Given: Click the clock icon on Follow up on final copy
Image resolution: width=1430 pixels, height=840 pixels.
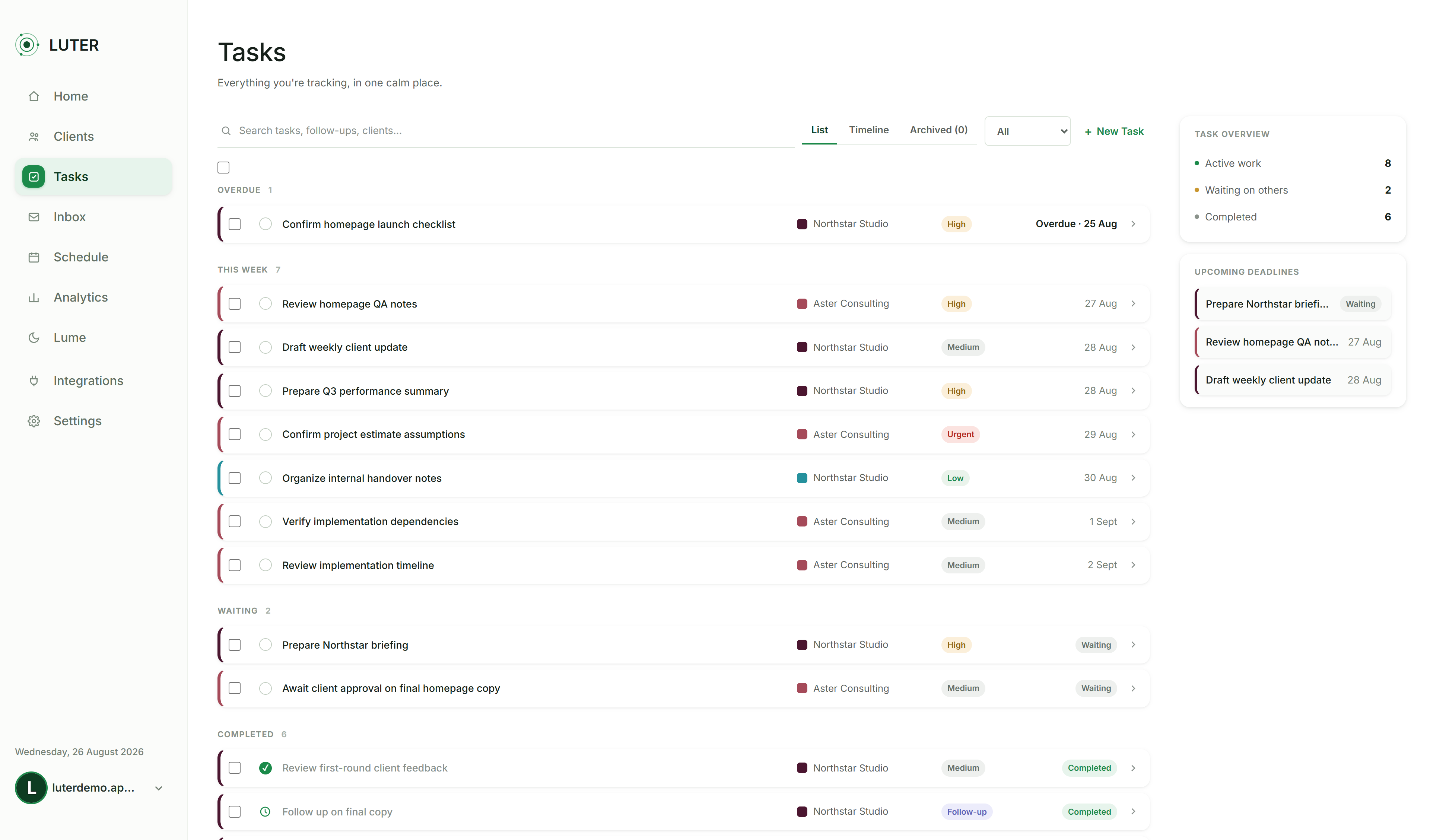Looking at the screenshot, I should point(265,812).
